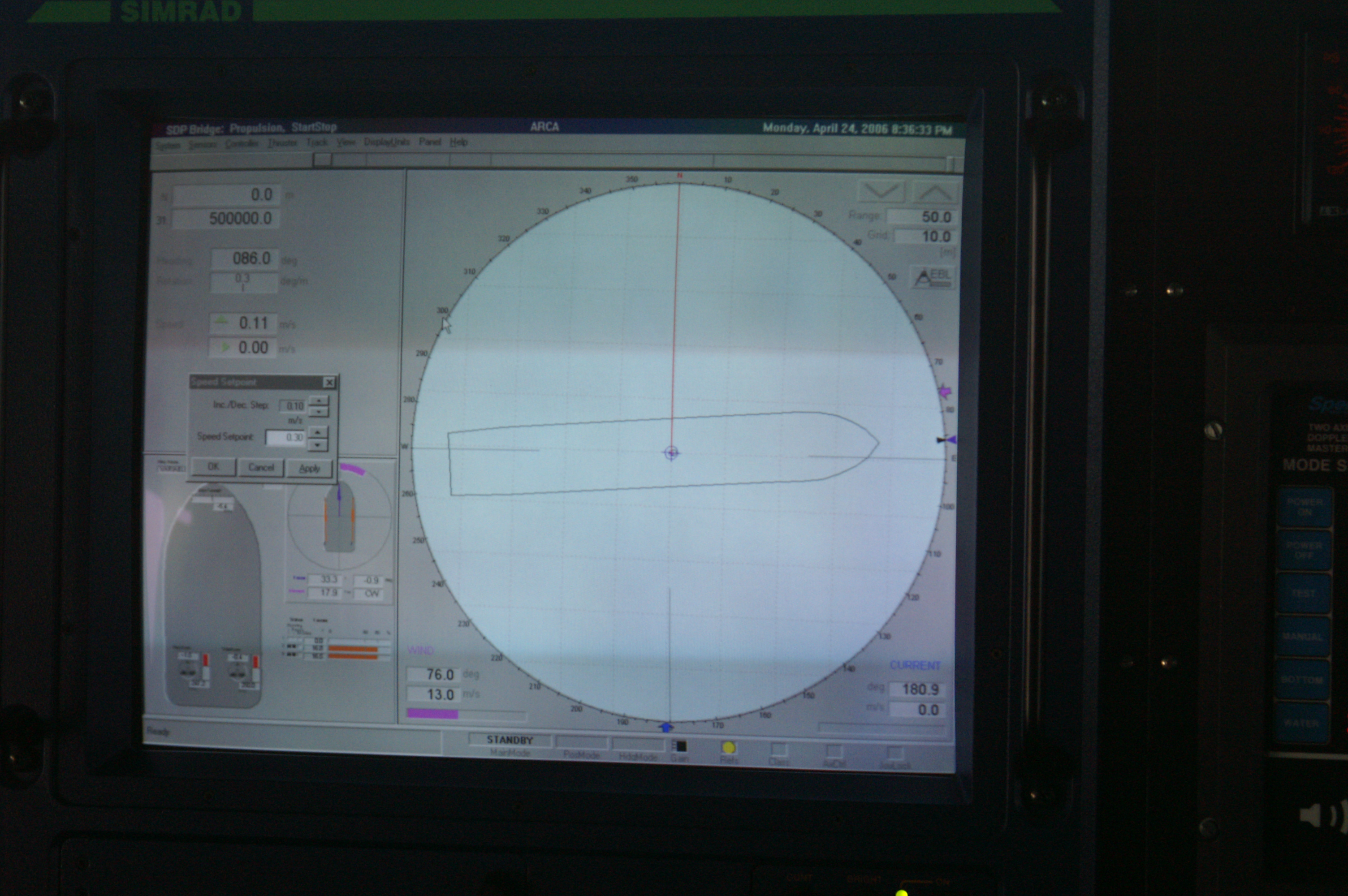Click the range increase up-chevron button
The height and width of the screenshot is (896, 1348).
click(x=935, y=193)
